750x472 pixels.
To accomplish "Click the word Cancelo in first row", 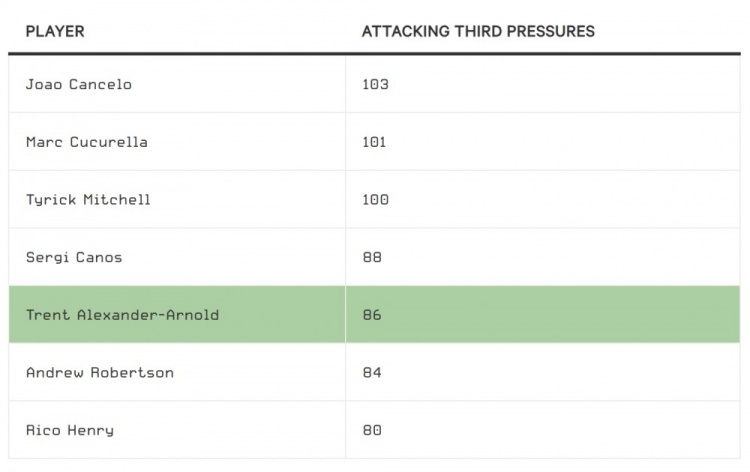I will click(100, 84).
